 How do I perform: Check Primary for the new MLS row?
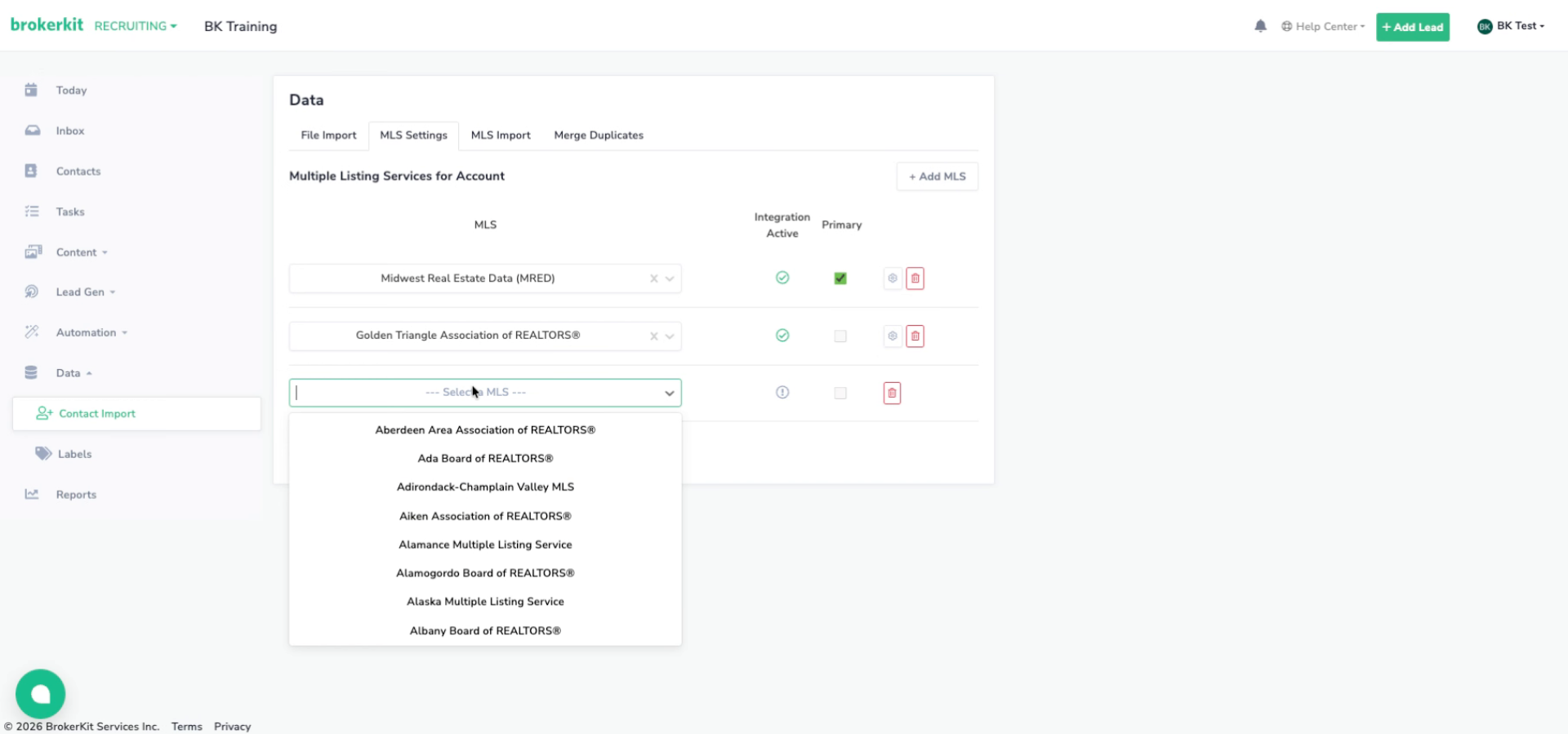point(840,393)
